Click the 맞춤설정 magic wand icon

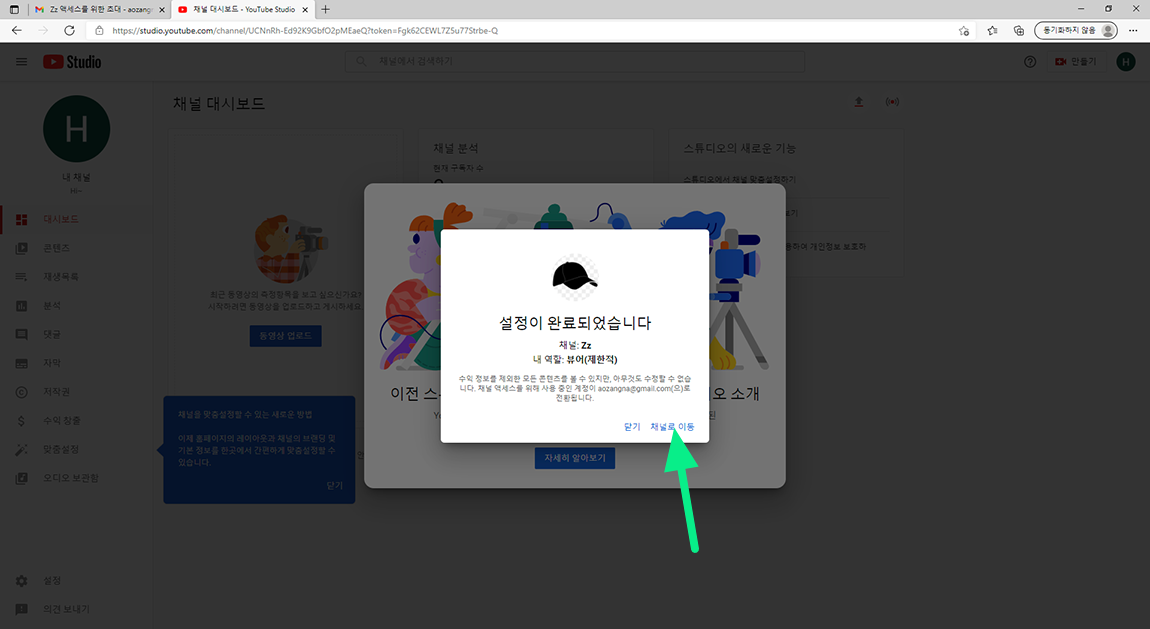point(21,449)
